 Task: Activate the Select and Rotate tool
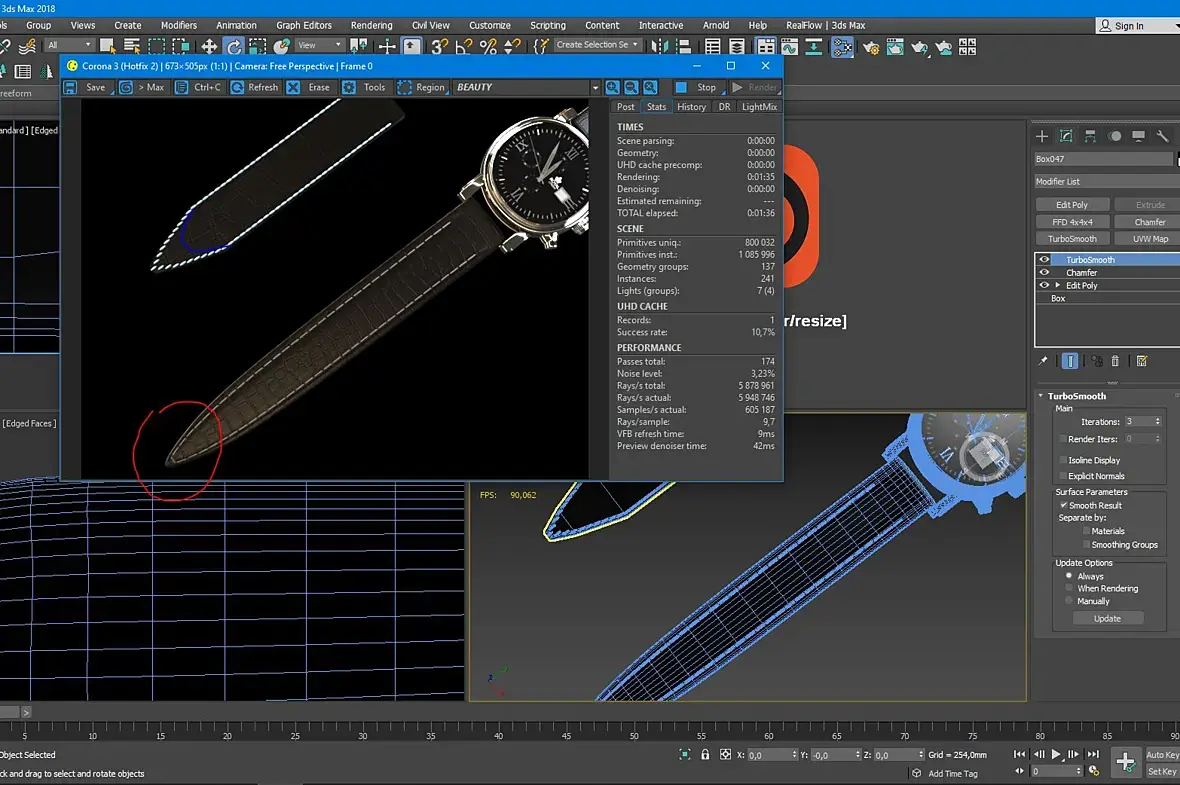233,46
